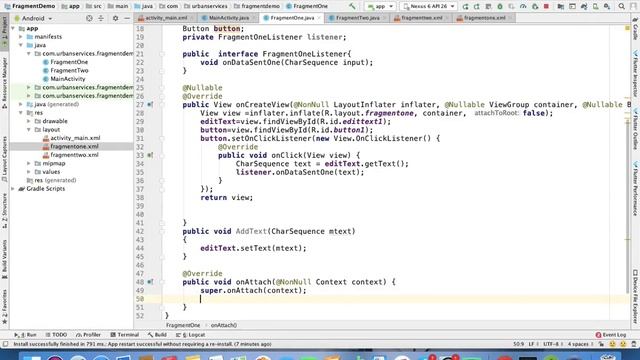This screenshot has width=640, height=360.
Task: Open Project panel settings gear
Action: (116, 18)
